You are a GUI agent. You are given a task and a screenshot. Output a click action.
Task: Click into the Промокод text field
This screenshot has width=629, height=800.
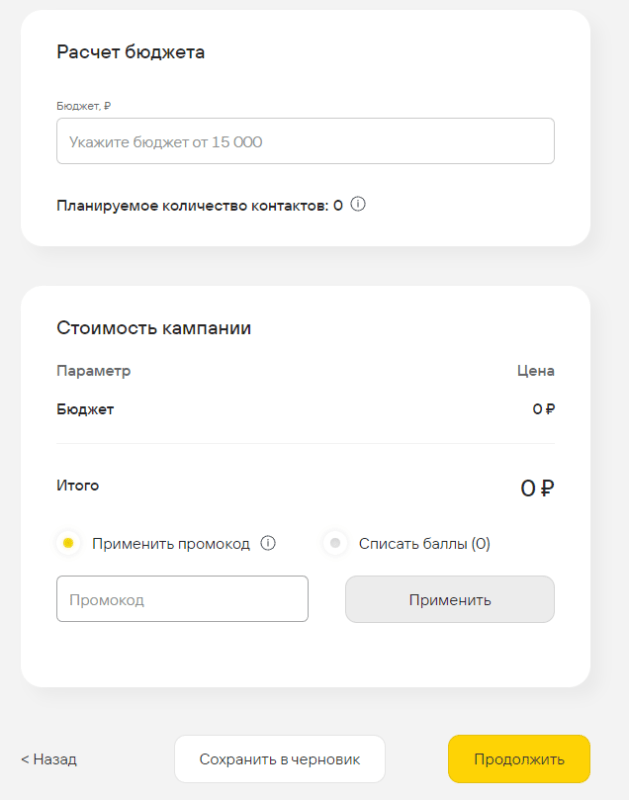pyautogui.click(x=182, y=600)
